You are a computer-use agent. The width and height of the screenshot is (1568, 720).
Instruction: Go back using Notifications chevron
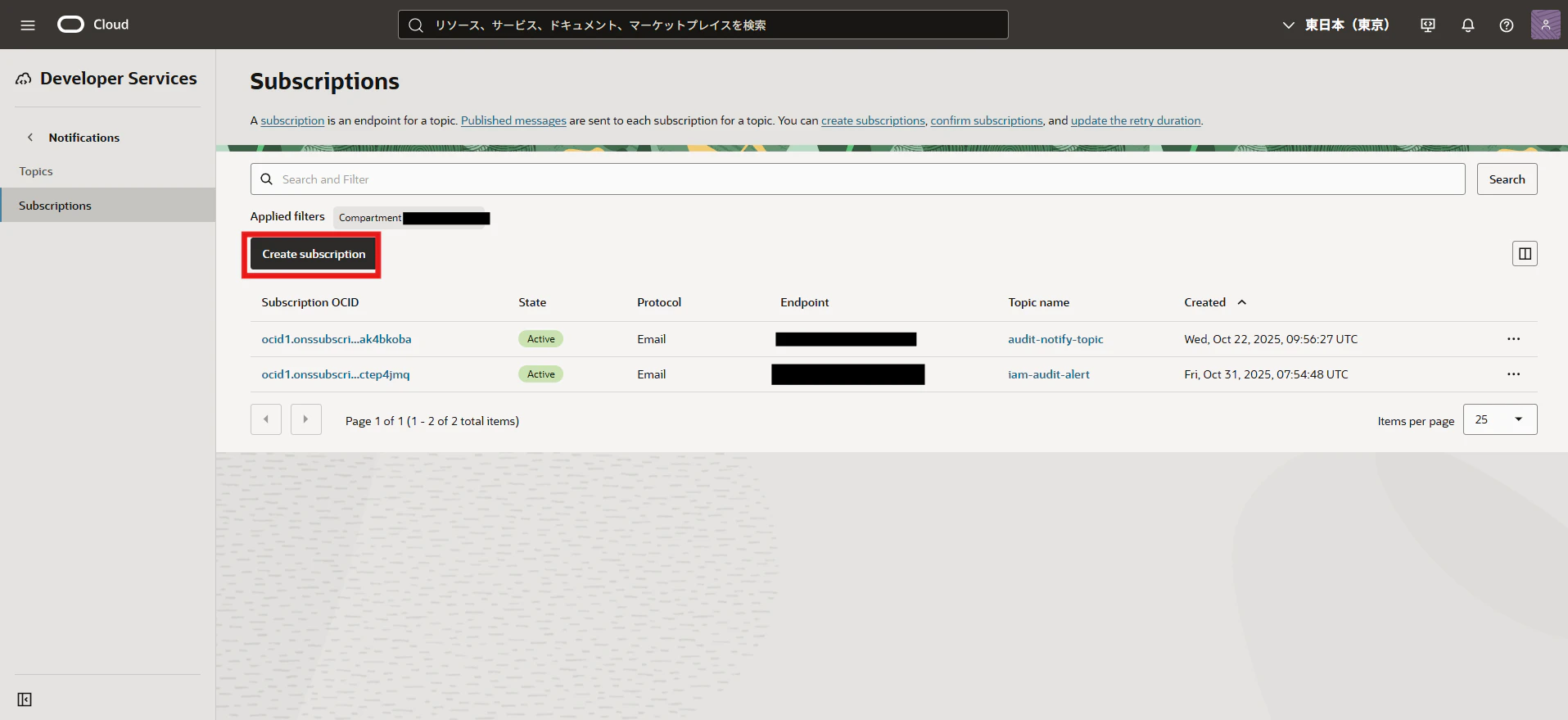[30, 138]
